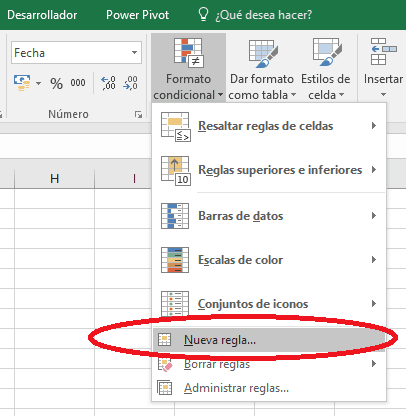Expand Conjuntos de iconos submenu arrow
Viewport: 406px width, 416px height.
tap(374, 304)
